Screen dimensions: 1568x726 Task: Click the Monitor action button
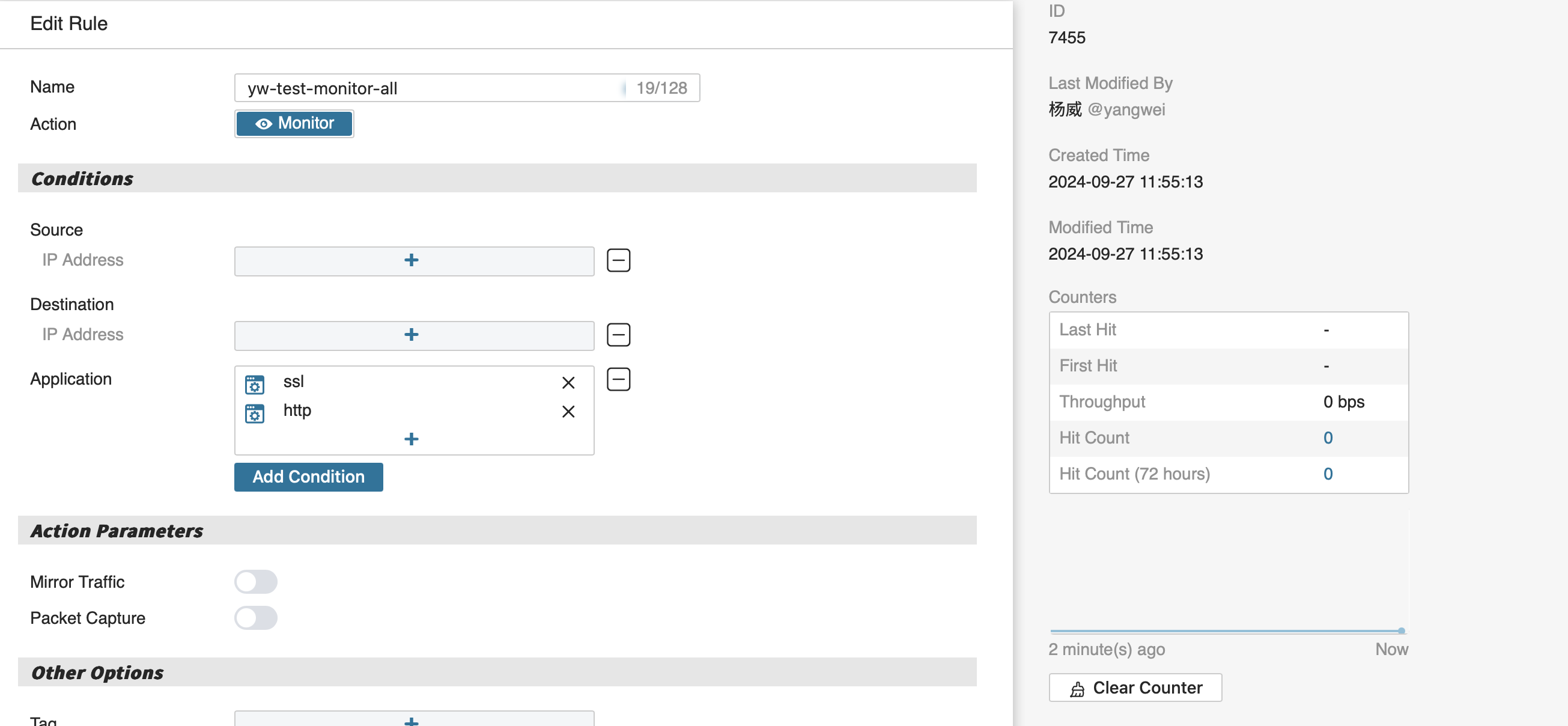point(294,124)
